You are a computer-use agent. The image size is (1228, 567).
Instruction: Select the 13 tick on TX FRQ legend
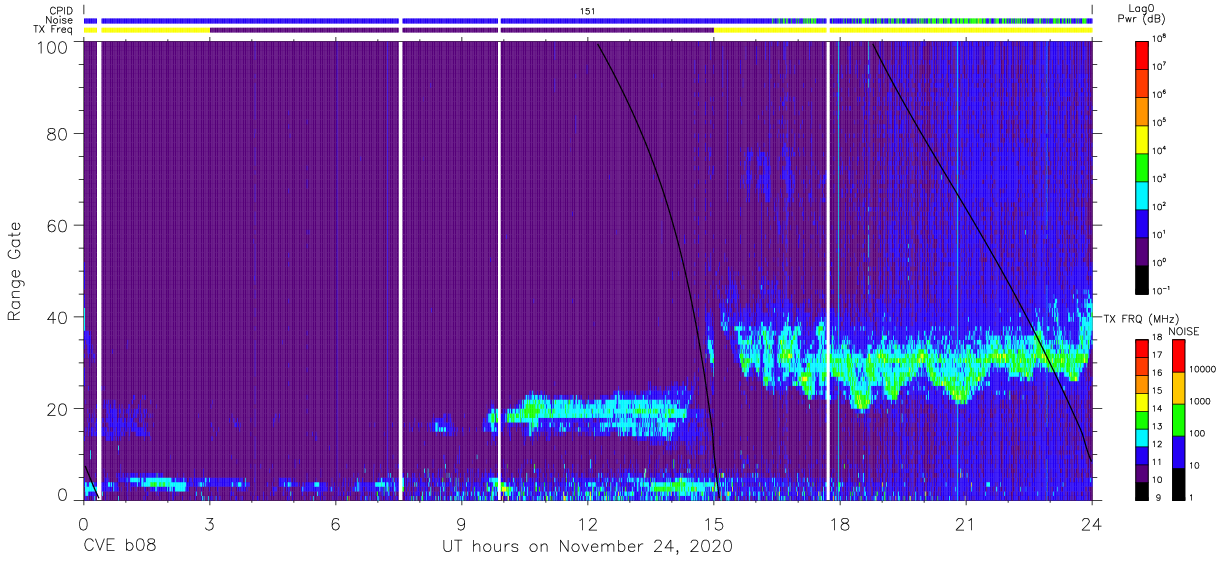click(1158, 426)
